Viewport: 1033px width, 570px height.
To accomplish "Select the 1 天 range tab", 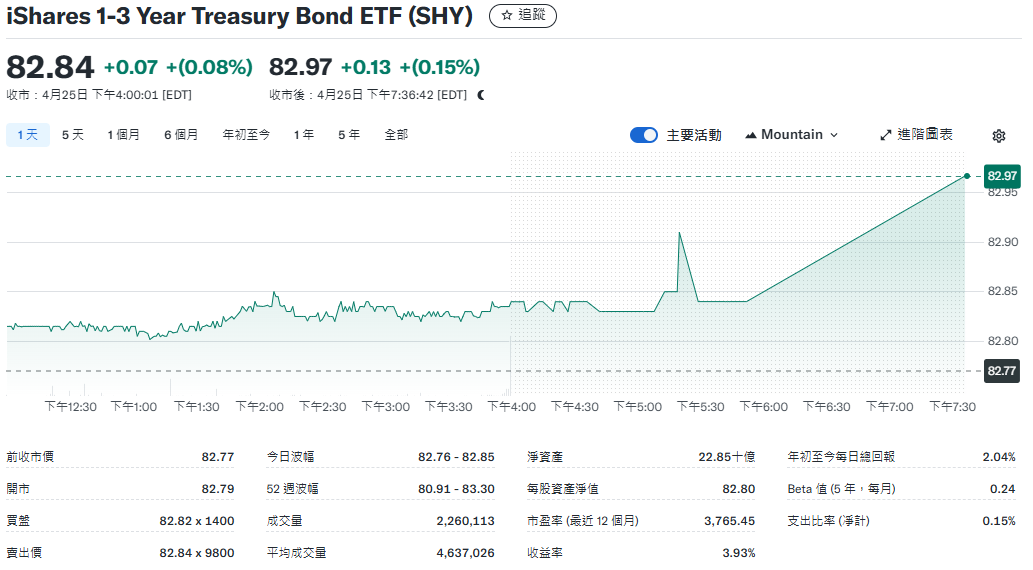I will 28,135.
